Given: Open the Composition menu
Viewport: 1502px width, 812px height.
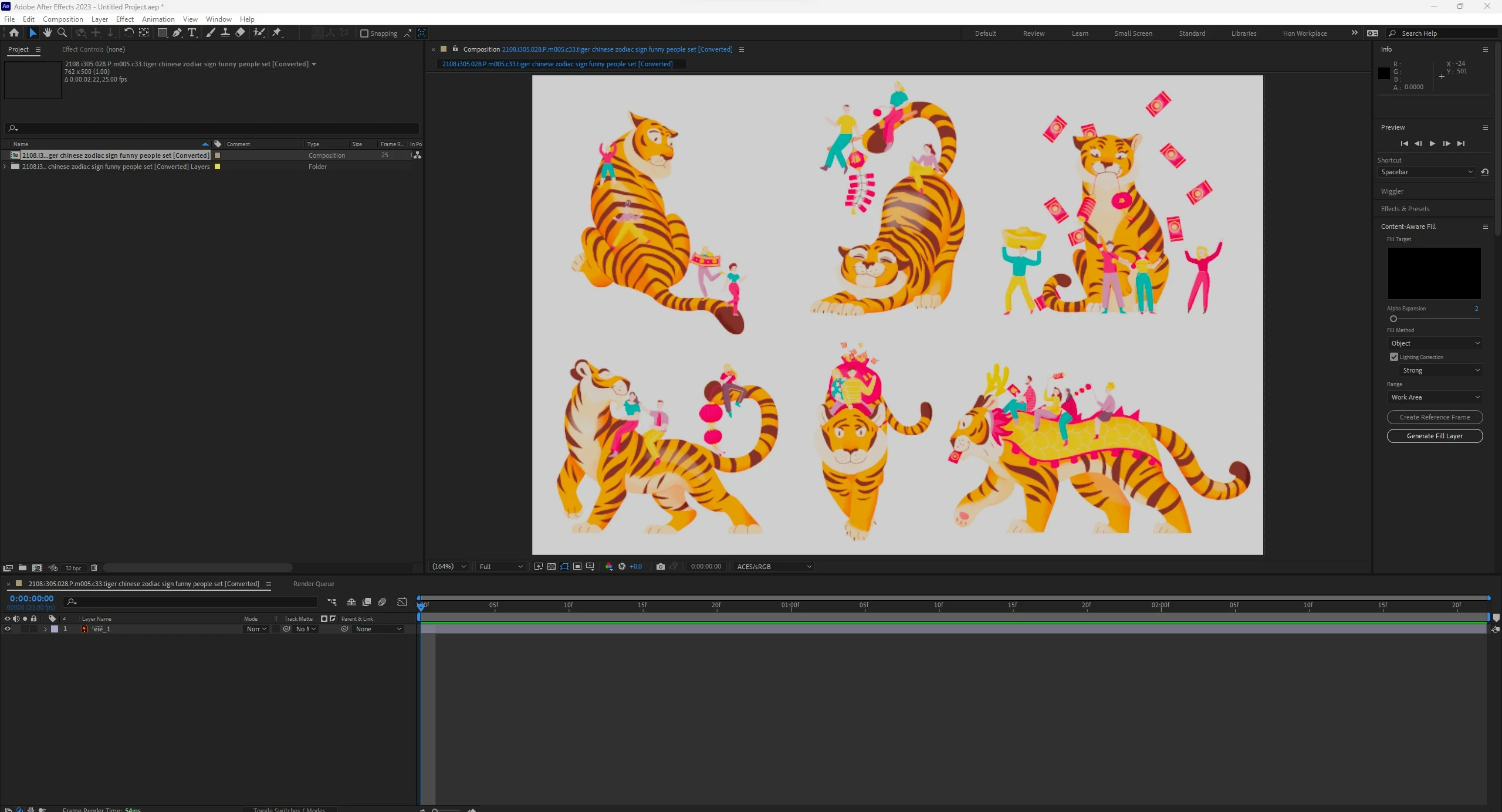Looking at the screenshot, I should tap(63, 19).
